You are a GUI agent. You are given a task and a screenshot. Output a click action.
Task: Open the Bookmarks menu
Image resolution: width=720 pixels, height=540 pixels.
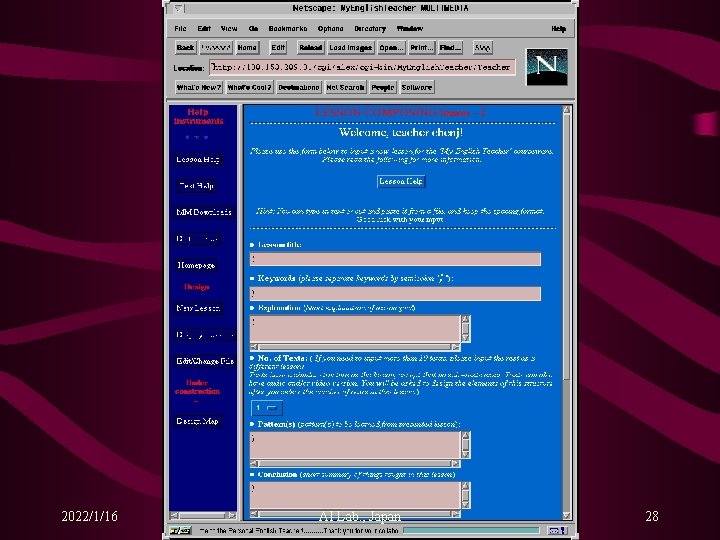[287, 28]
